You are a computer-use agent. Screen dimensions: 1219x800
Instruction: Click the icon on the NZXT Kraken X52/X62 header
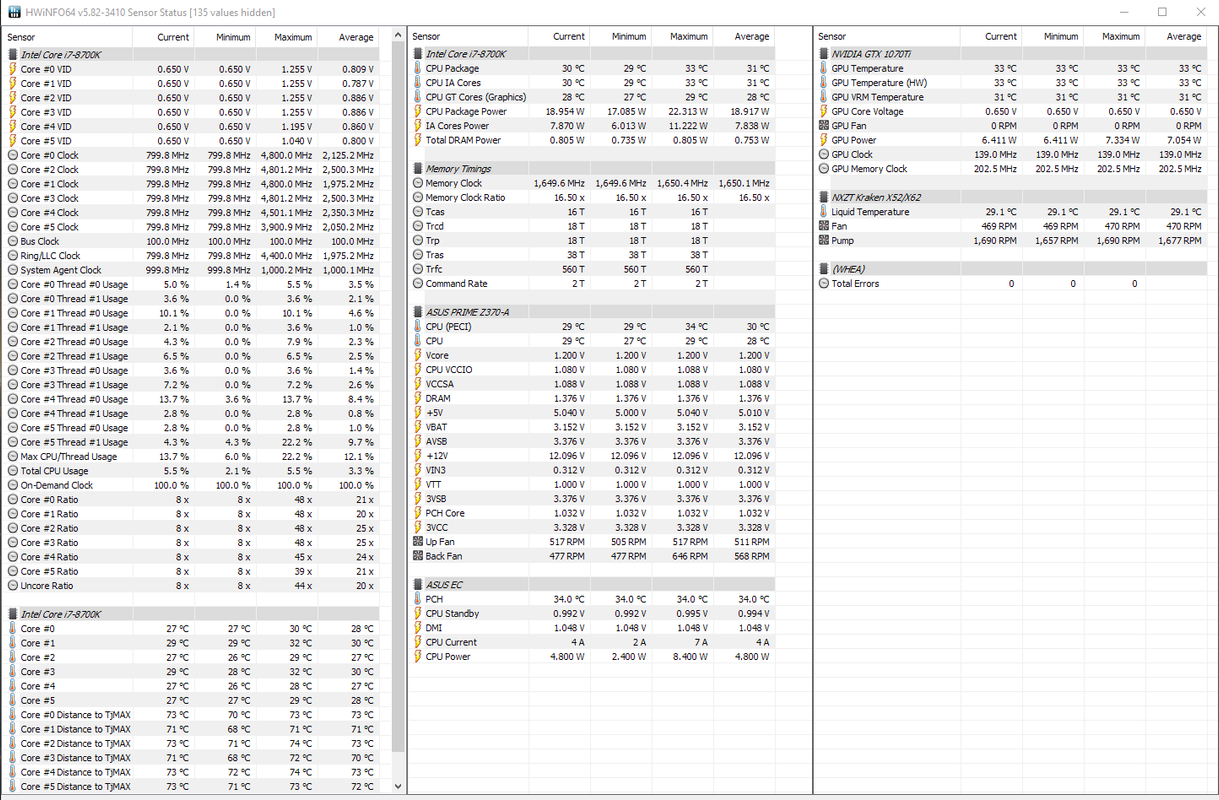tap(823, 198)
